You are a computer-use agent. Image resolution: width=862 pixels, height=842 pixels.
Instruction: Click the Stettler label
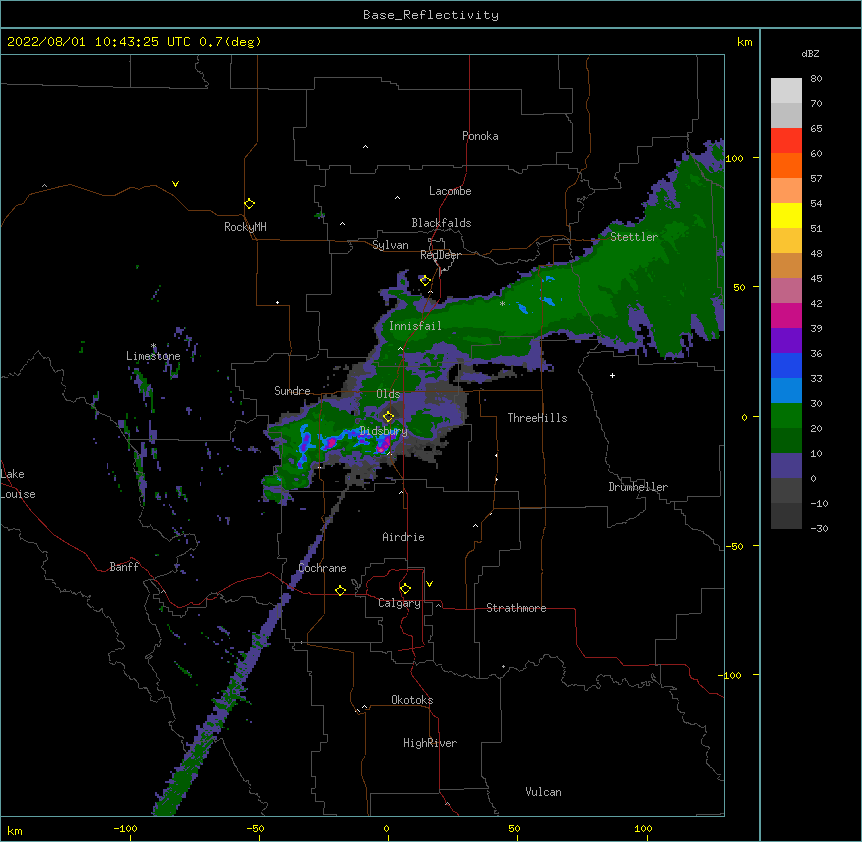pos(634,237)
